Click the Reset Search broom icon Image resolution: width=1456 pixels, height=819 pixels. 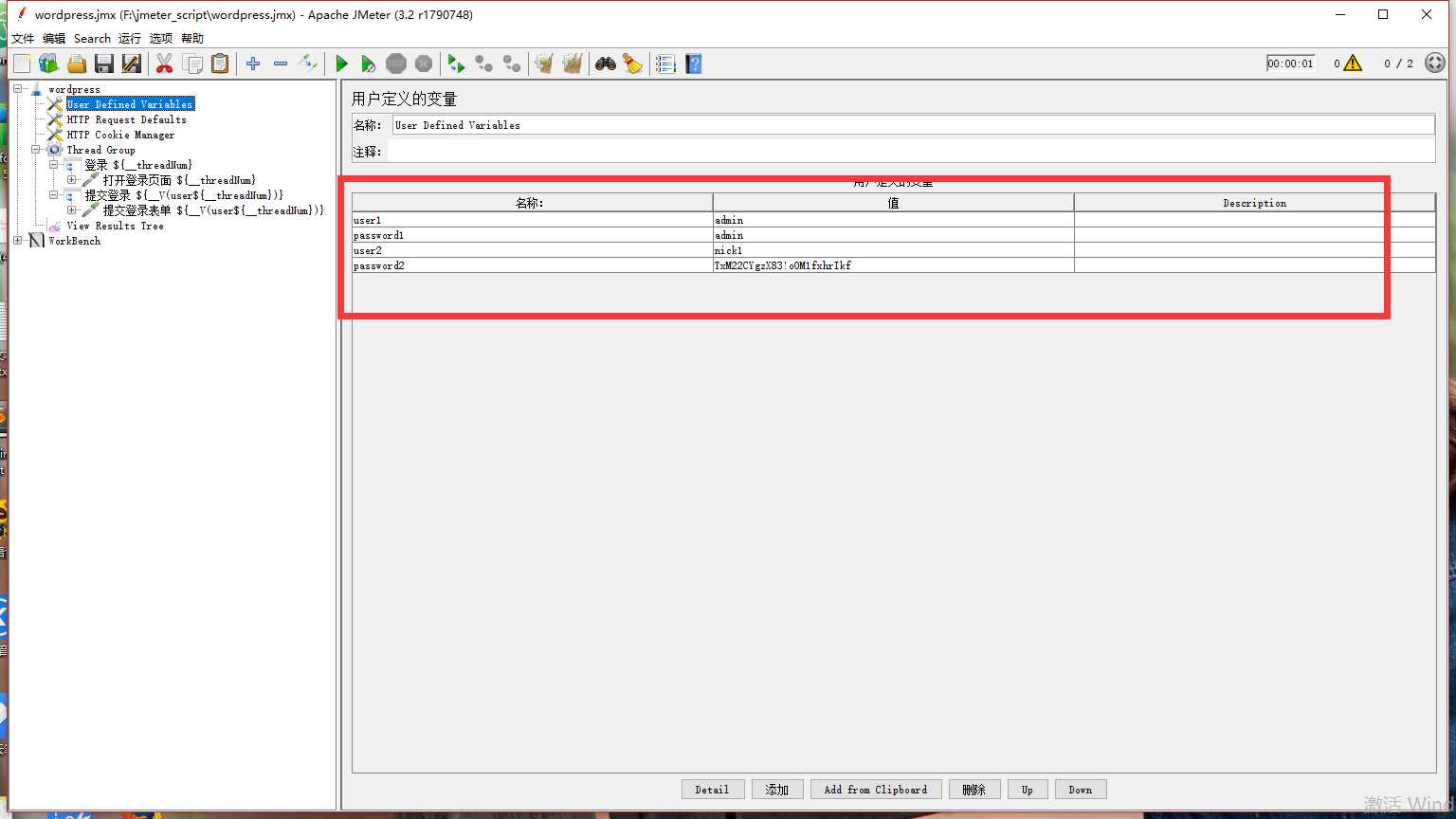tap(632, 64)
